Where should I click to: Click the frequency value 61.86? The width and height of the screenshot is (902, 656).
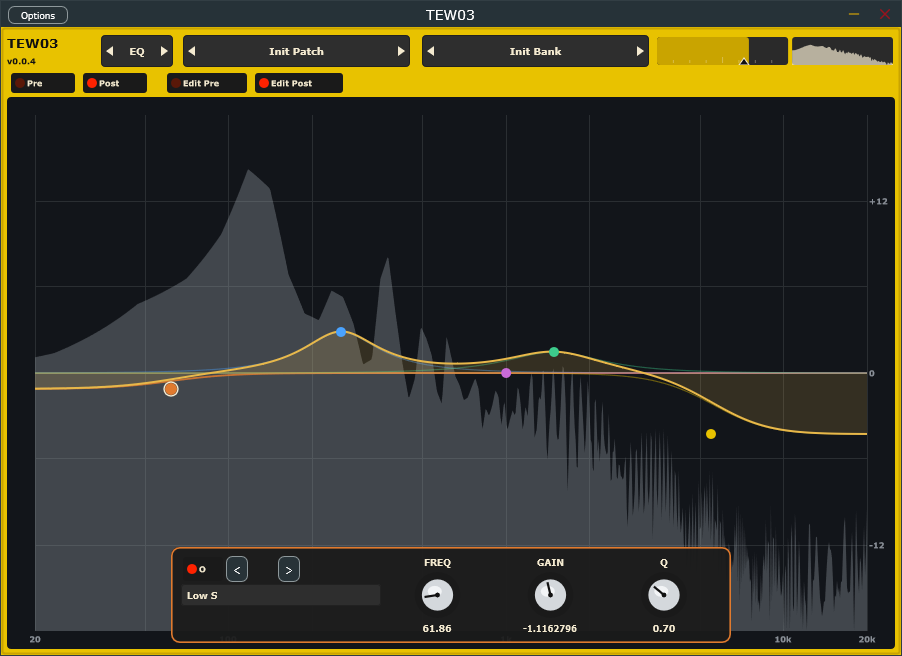pos(437,628)
